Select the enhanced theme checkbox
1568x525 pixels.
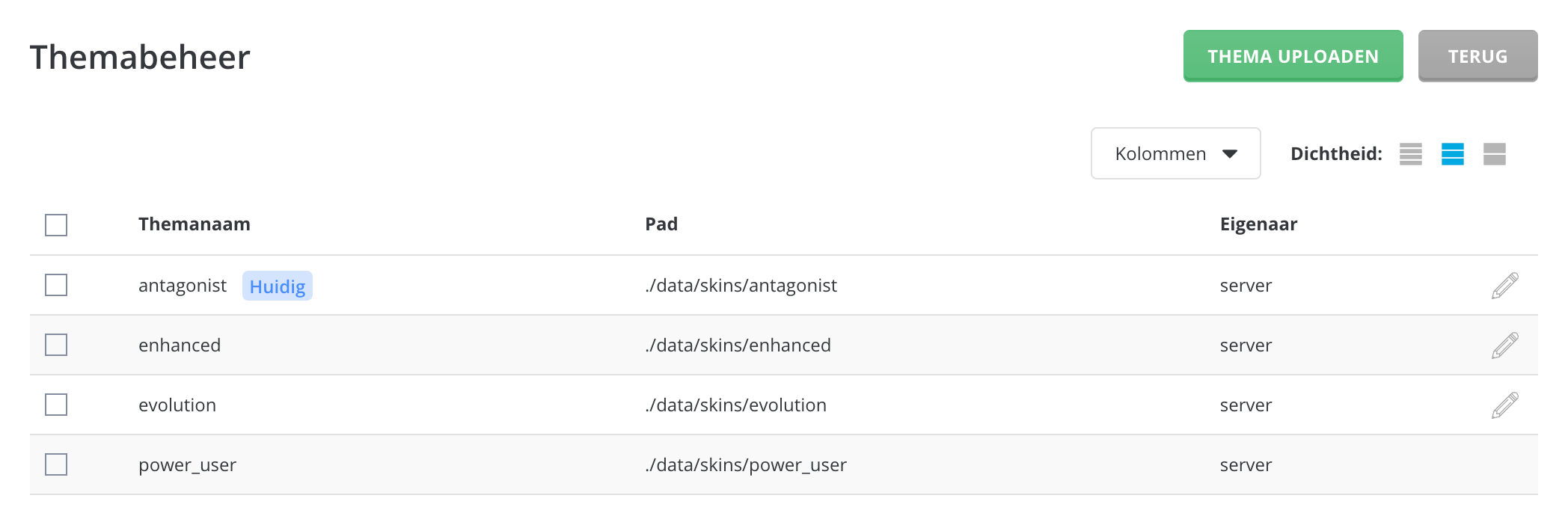click(56, 345)
